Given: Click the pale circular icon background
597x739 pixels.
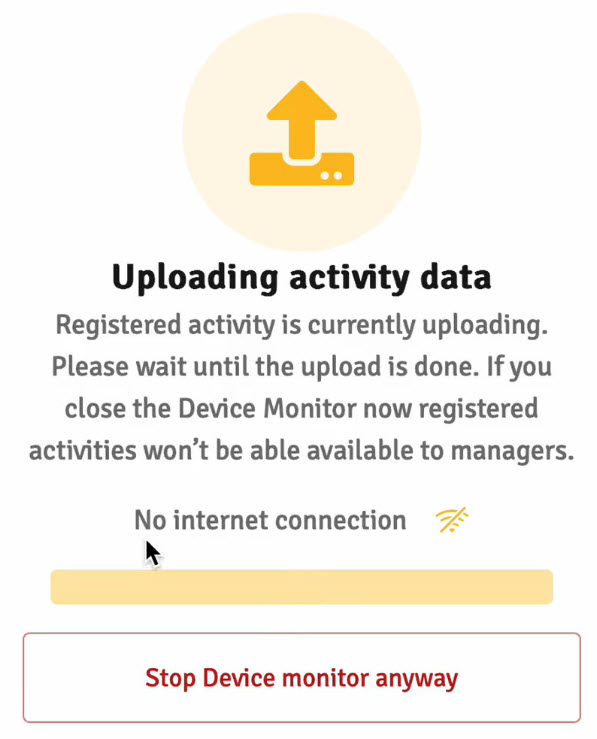Looking at the screenshot, I should (x=302, y=132).
